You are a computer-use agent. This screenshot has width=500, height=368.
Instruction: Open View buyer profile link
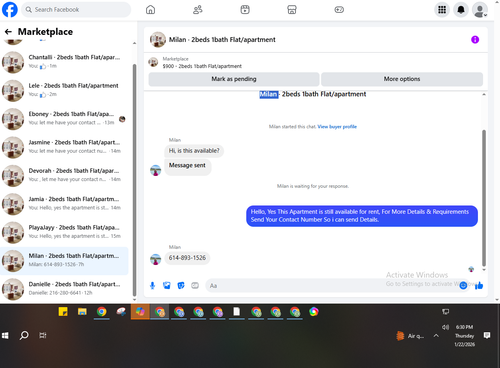(337, 127)
